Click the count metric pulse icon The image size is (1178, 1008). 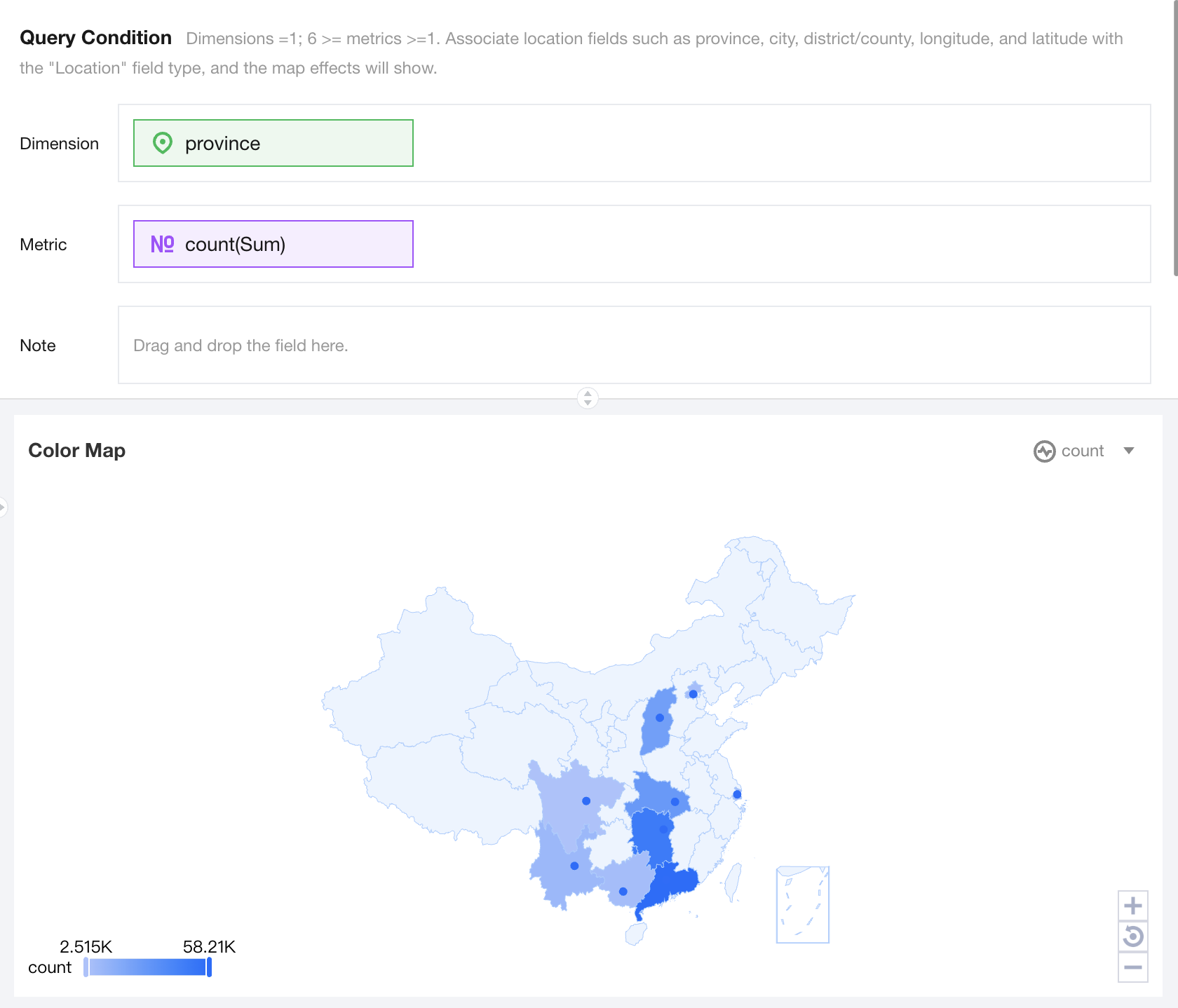pyautogui.click(x=1044, y=451)
